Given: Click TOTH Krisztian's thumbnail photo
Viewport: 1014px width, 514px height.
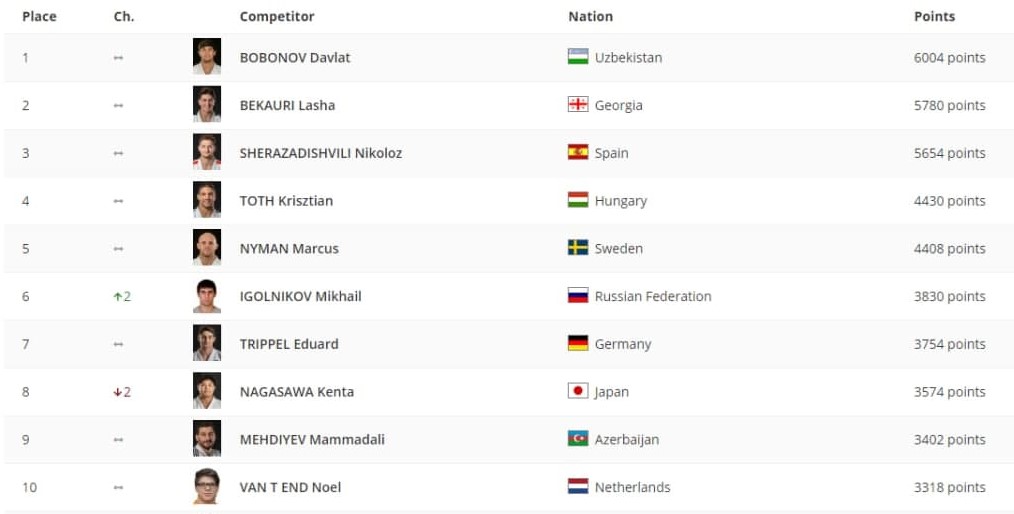Looking at the screenshot, I should tap(207, 200).
